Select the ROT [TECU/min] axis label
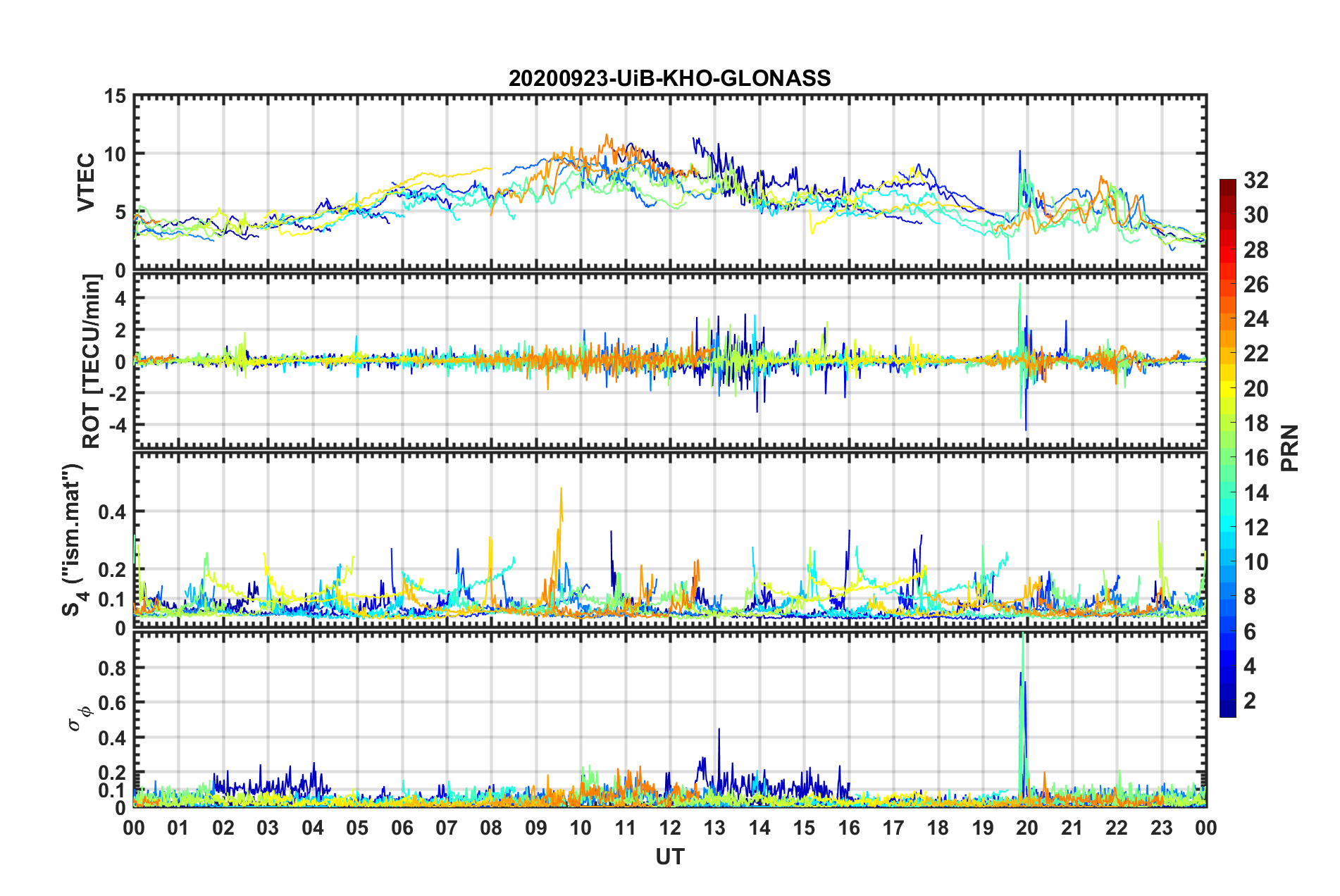1340x896 pixels. click(92, 361)
